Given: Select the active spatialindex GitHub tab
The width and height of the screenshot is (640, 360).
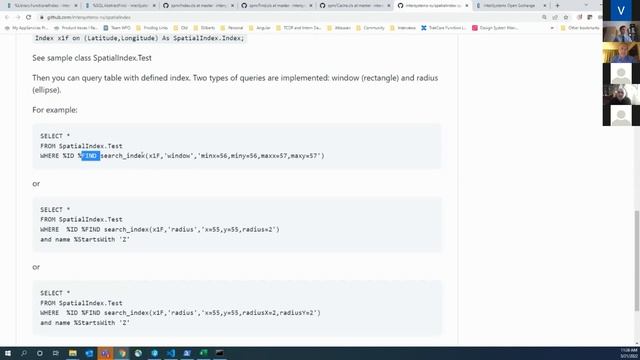Looking at the screenshot, I should [433, 6].
